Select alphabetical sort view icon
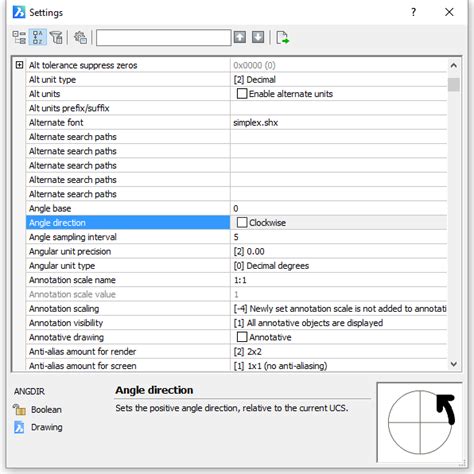 (x=38, y=37)
